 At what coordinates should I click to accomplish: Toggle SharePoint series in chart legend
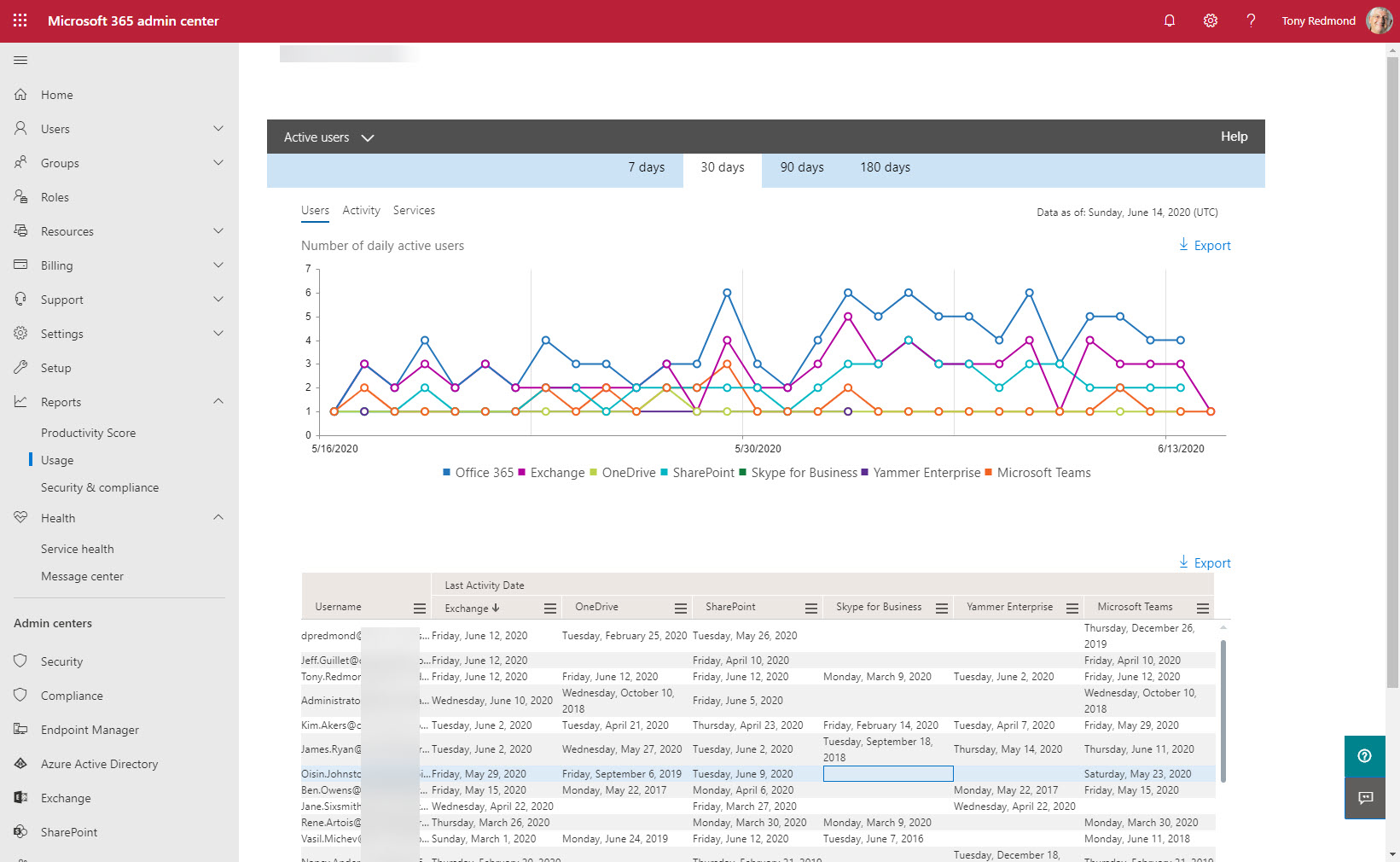click(698, 473)
